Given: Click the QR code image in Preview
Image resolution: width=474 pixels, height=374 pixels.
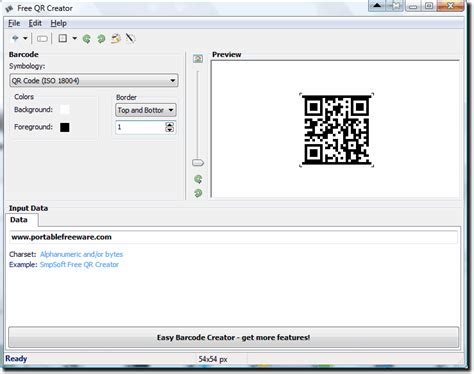Looking at the screenshot, I should click(x=337, y=130).
